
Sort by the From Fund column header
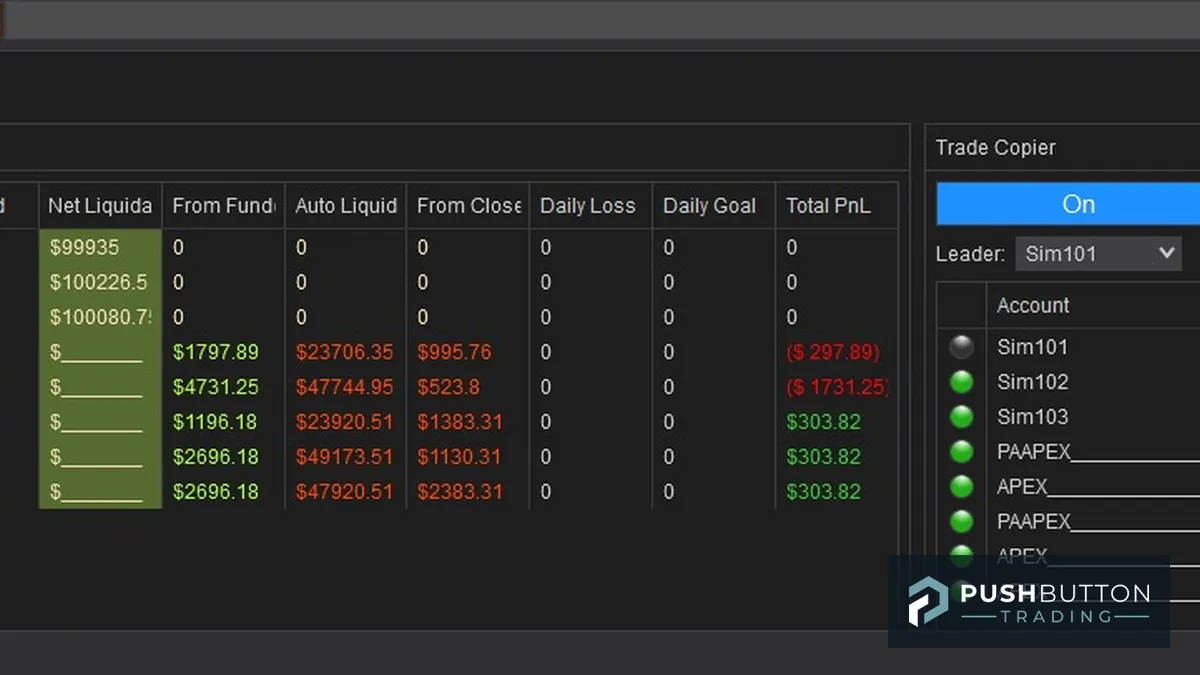click(x=223, y=206)
